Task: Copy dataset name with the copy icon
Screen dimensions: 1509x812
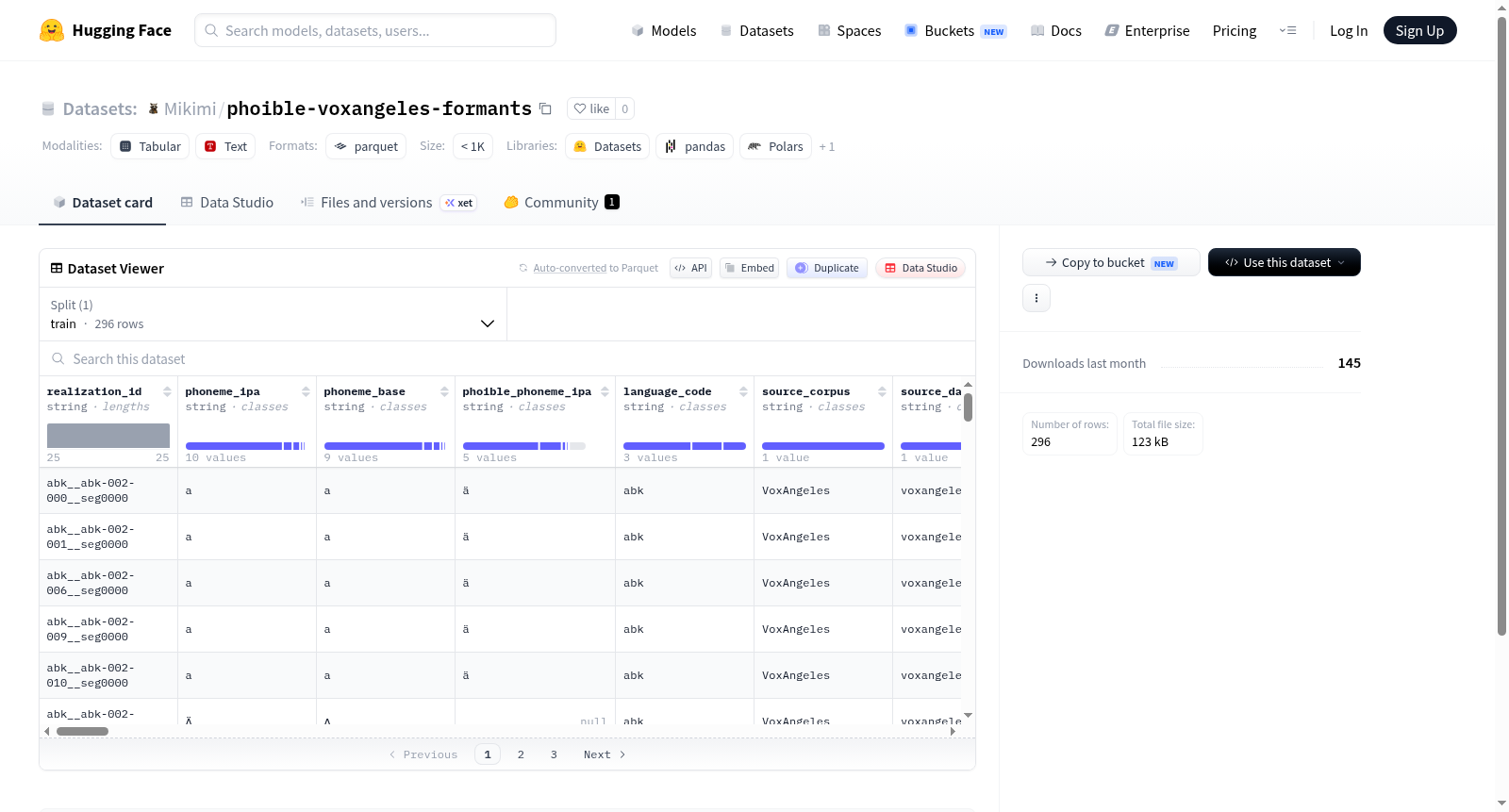Action: tap(545, 108)
